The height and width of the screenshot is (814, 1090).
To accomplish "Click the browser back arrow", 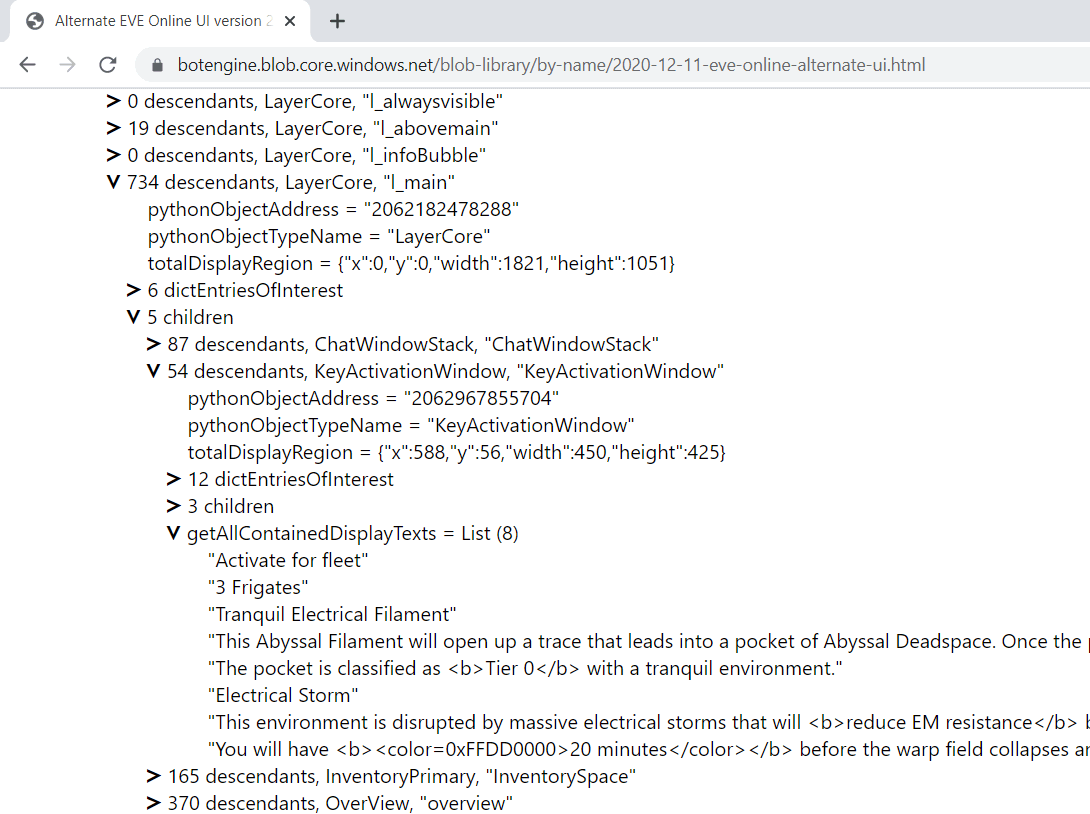I will tap(28, 65).
